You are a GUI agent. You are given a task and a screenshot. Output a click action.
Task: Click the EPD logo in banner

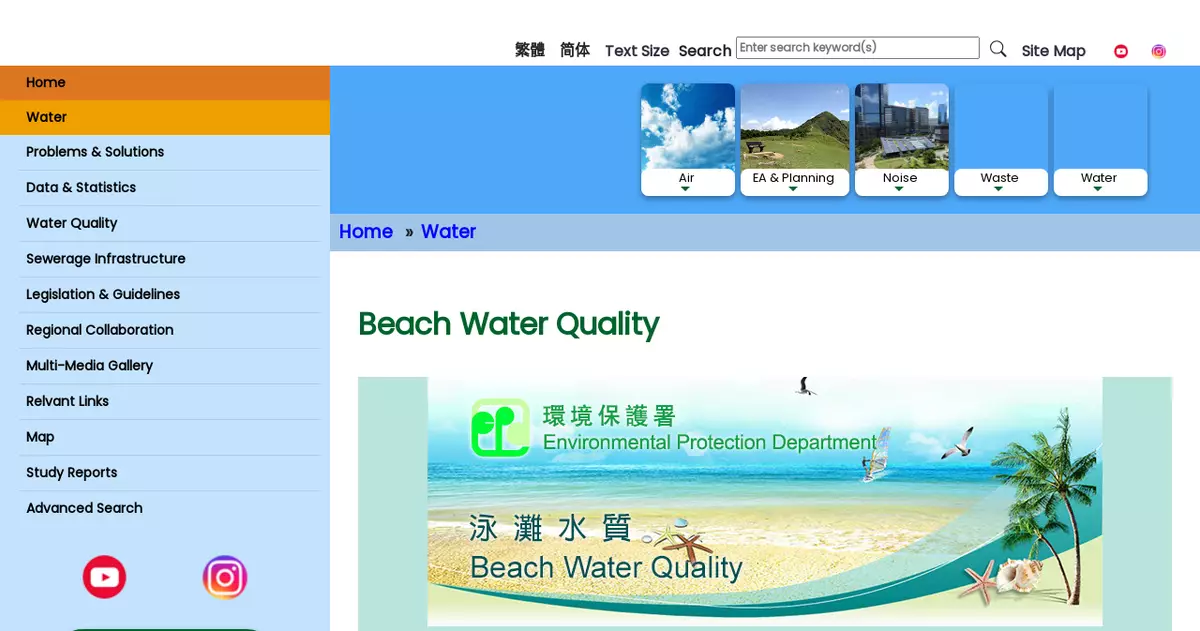500,428
